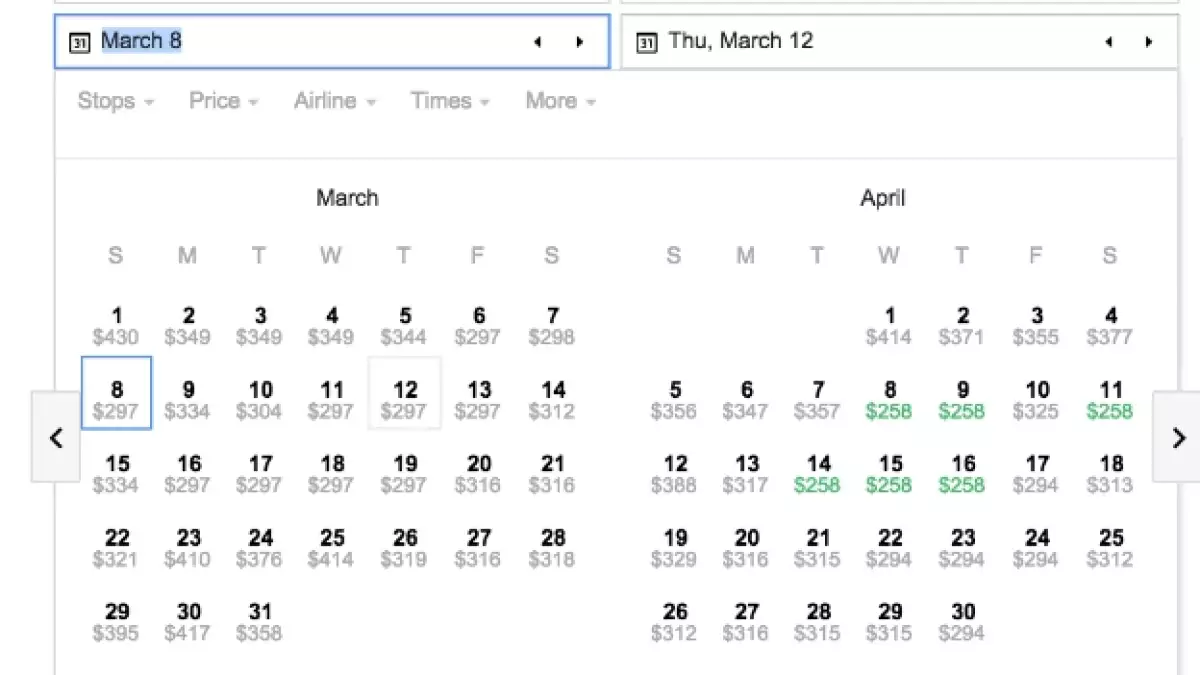The image size is (1200, 675).
Task: Choose April 16 with $258 fare
Action: [962, 474]
